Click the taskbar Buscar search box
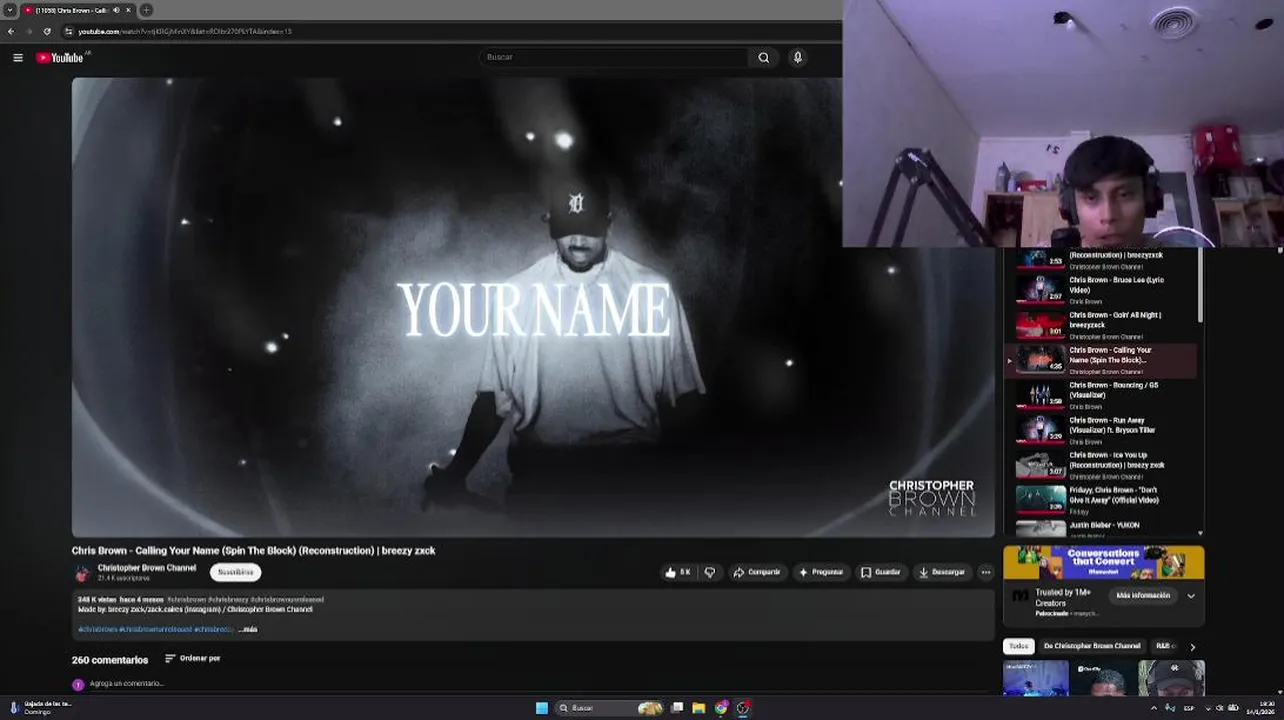This screenshot has height=720, width=1284. [x=611, y=708]
